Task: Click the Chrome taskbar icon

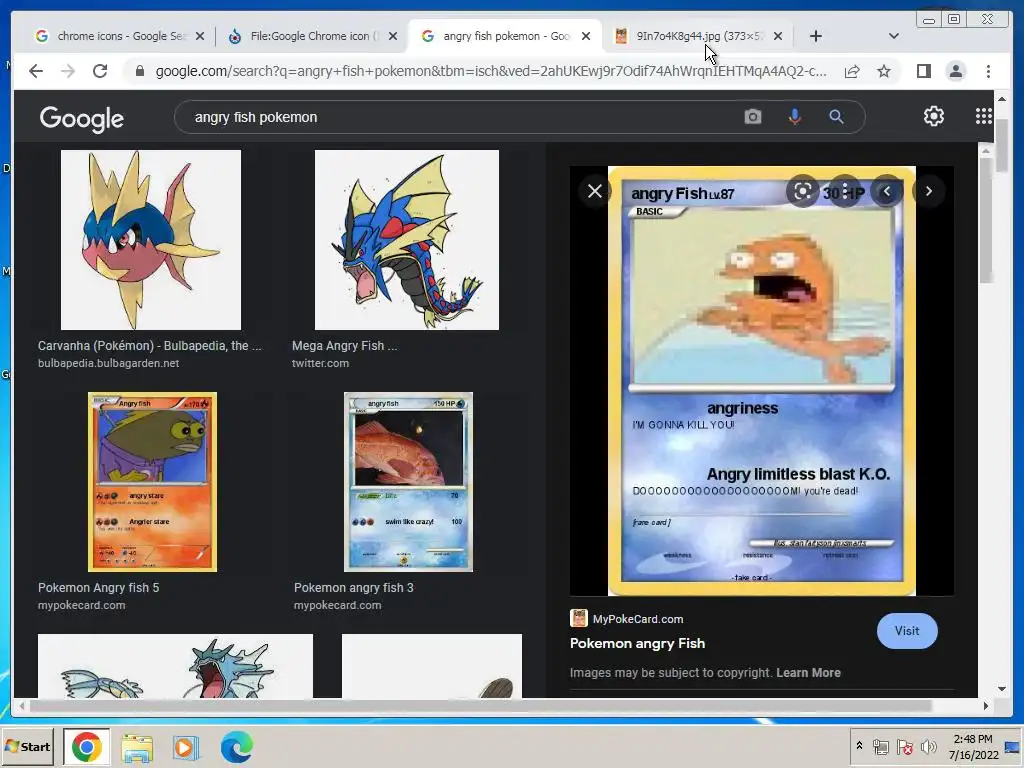Action: 87,746
